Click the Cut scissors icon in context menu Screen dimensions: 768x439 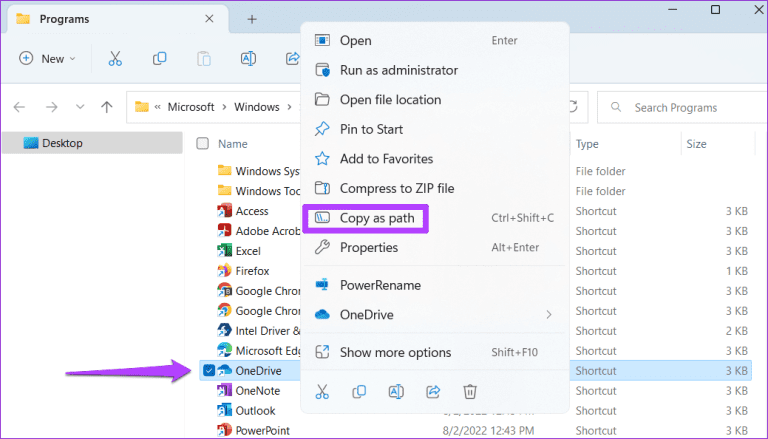tap(322, 391)
